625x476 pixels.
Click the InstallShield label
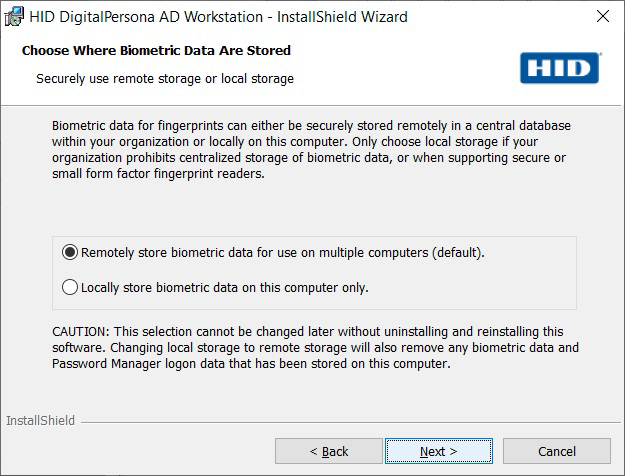tap(40, 421)
